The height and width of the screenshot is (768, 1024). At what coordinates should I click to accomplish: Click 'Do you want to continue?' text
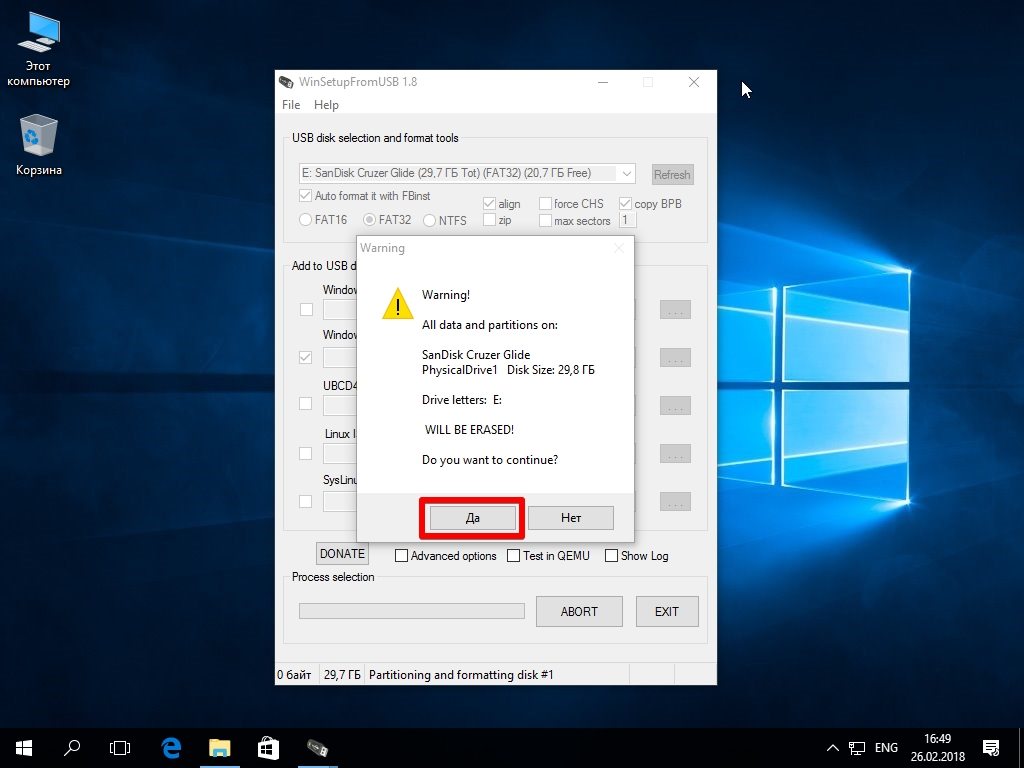tap(490, 460)
